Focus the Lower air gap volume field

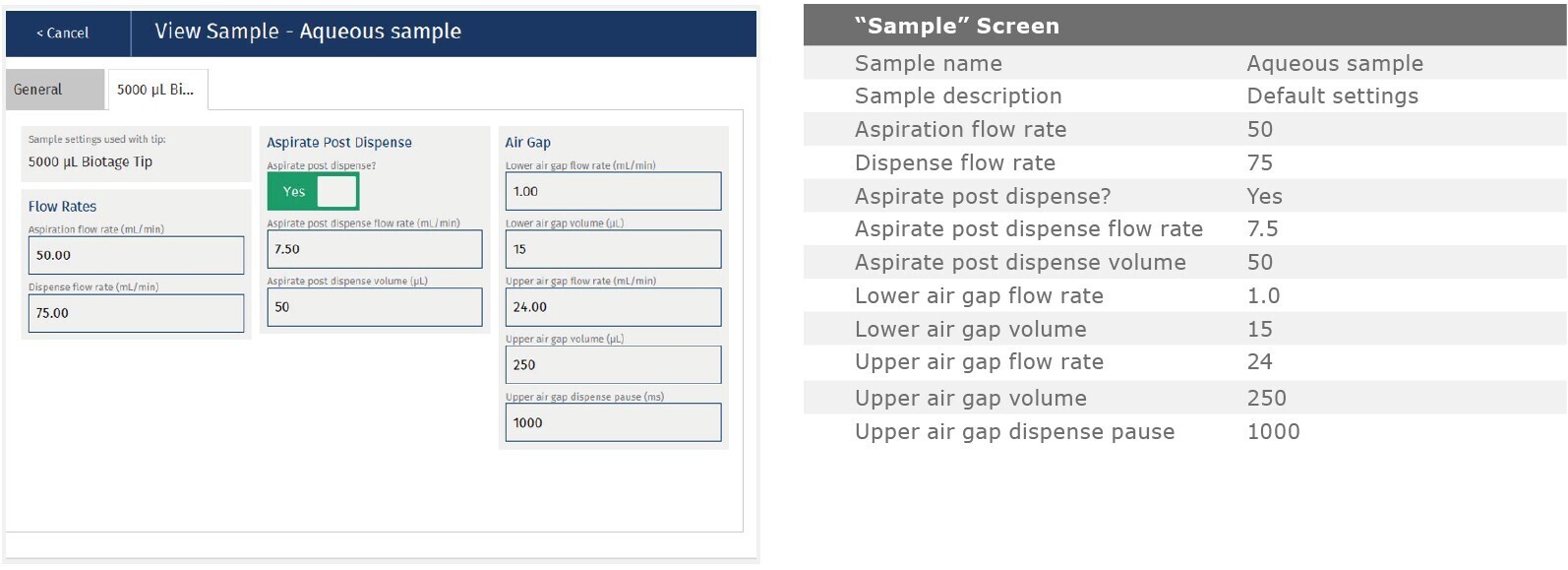click(x=612, y=249)
